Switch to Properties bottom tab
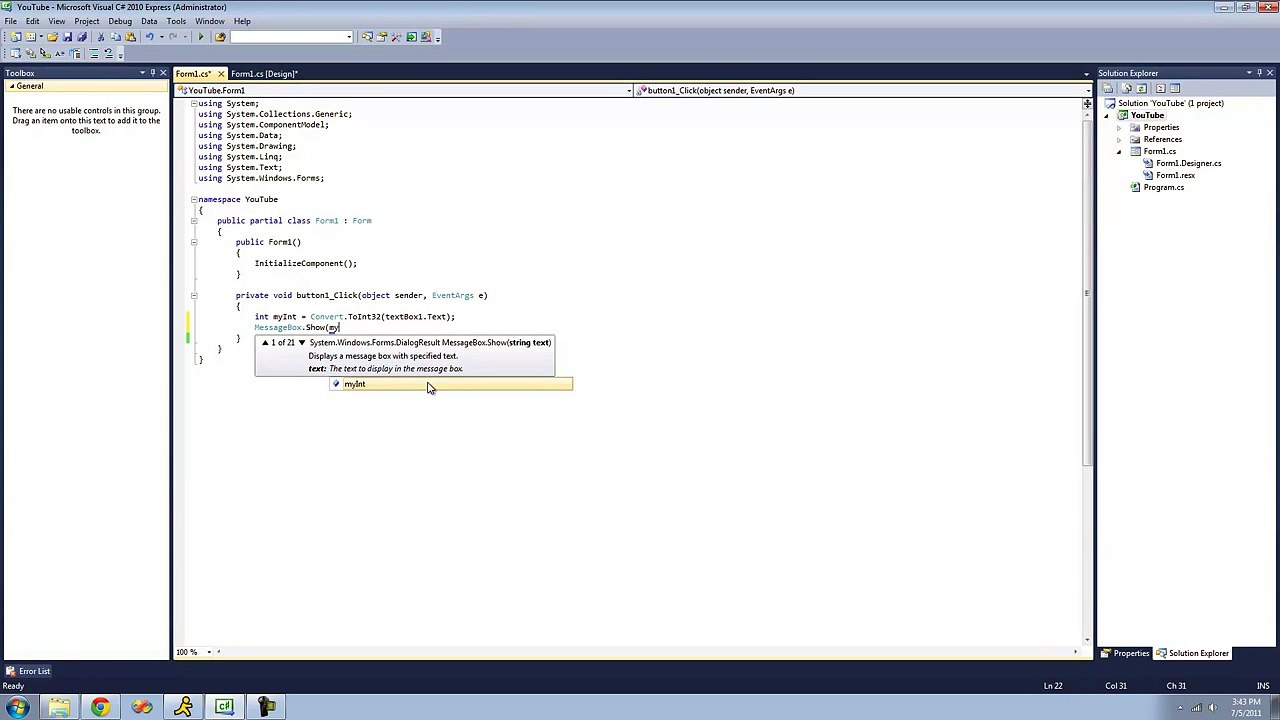The height and width of the screenshot is (720, 1280). (1126, 653)
